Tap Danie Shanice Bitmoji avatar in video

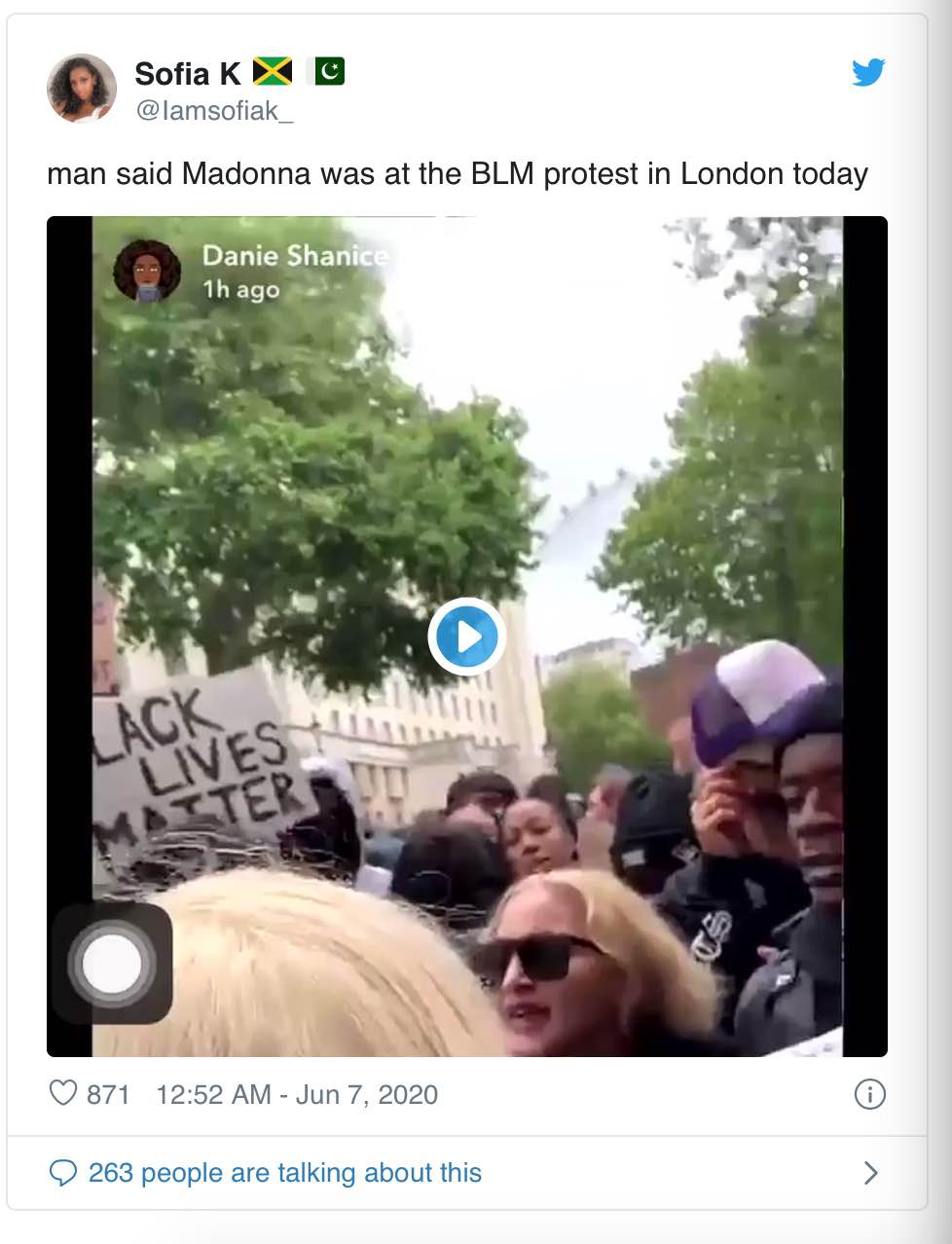147,271
